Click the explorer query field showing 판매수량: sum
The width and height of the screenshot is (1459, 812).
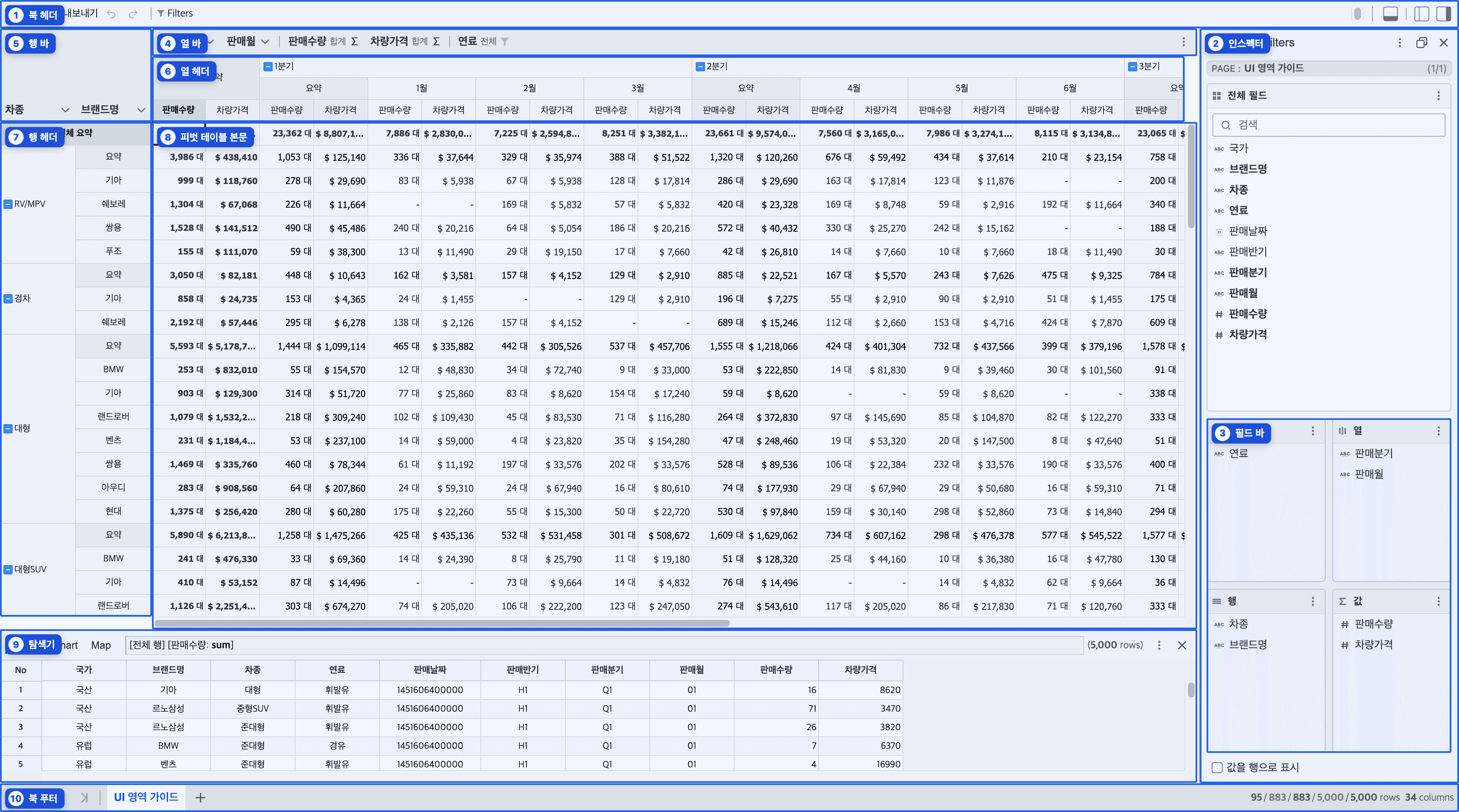[604, 646]
